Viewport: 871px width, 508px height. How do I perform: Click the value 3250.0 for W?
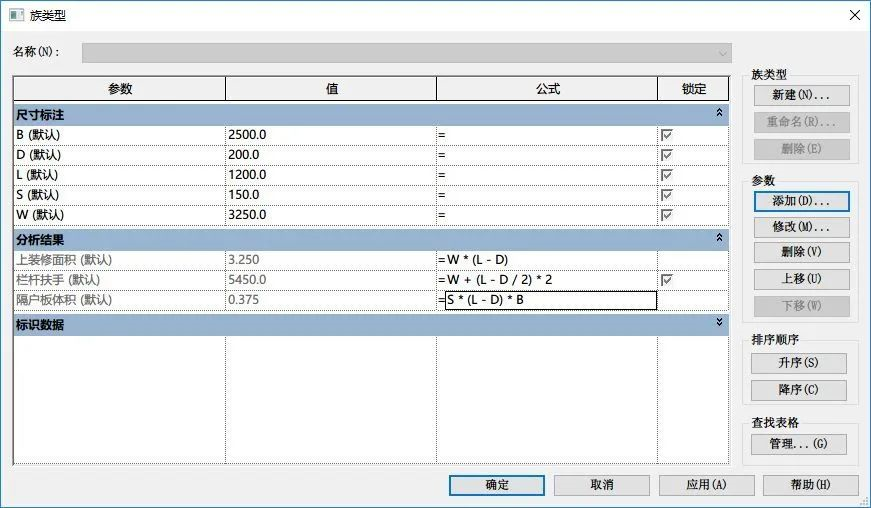point(331,215)
